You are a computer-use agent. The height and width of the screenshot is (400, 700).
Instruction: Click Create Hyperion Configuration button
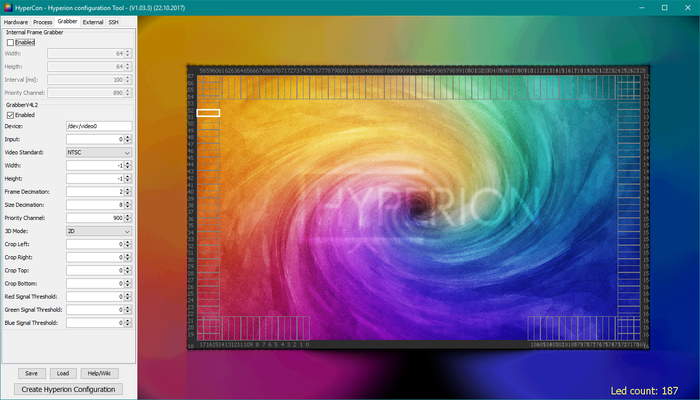point(69,389)
